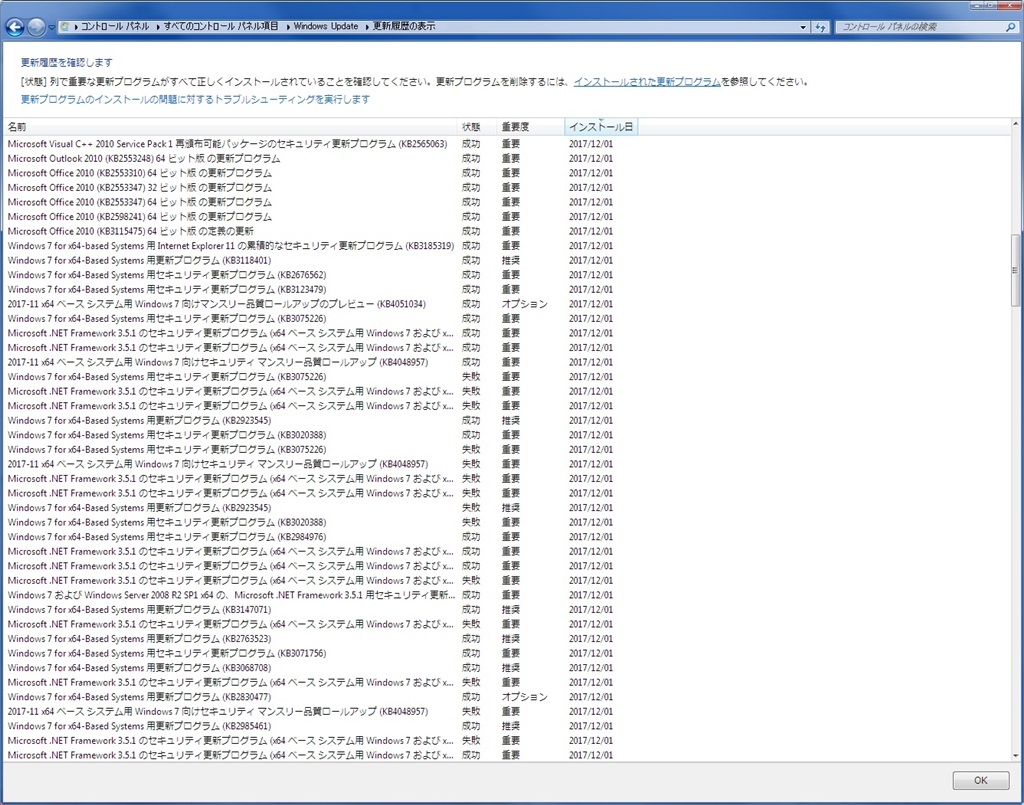This screenshot has width=1024, height=805.
Task: Click the scrollbar down arrow
Action: [x=1016, y=756]
